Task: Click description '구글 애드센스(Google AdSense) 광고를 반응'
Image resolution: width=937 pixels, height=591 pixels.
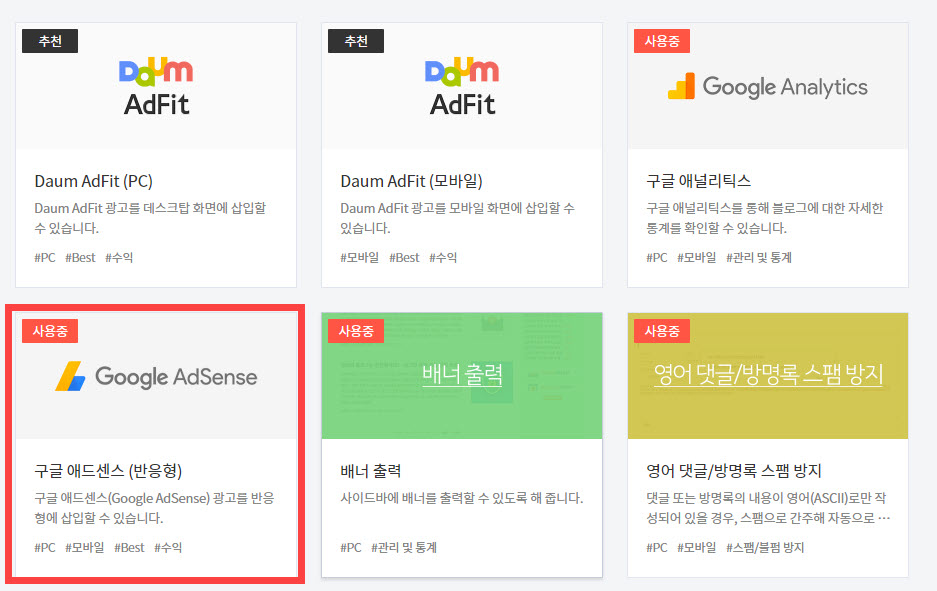Action: (154, 498)
